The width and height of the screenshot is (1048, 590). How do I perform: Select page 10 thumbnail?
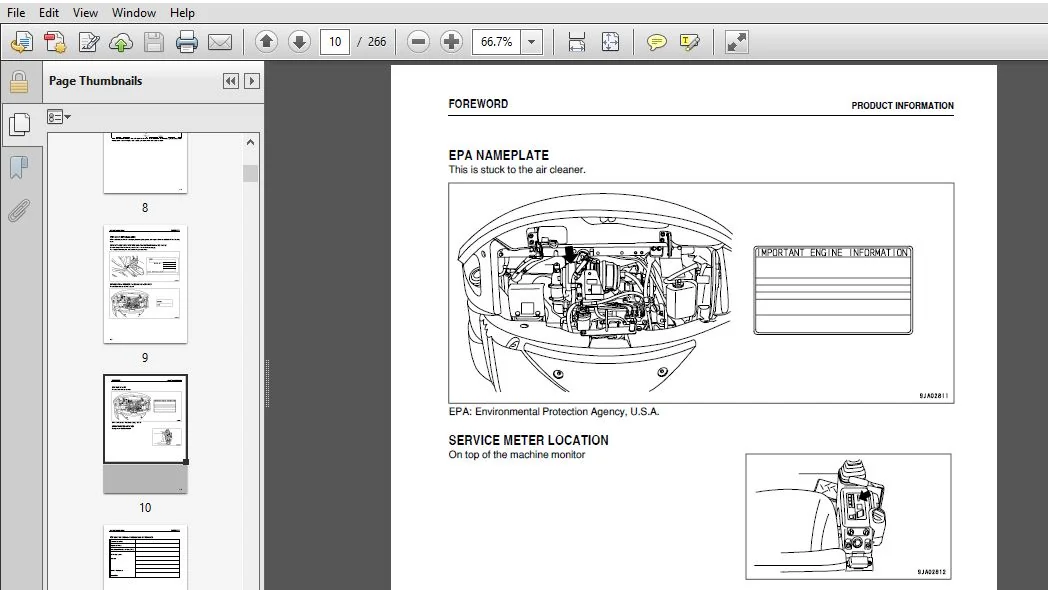pos(145,434)
